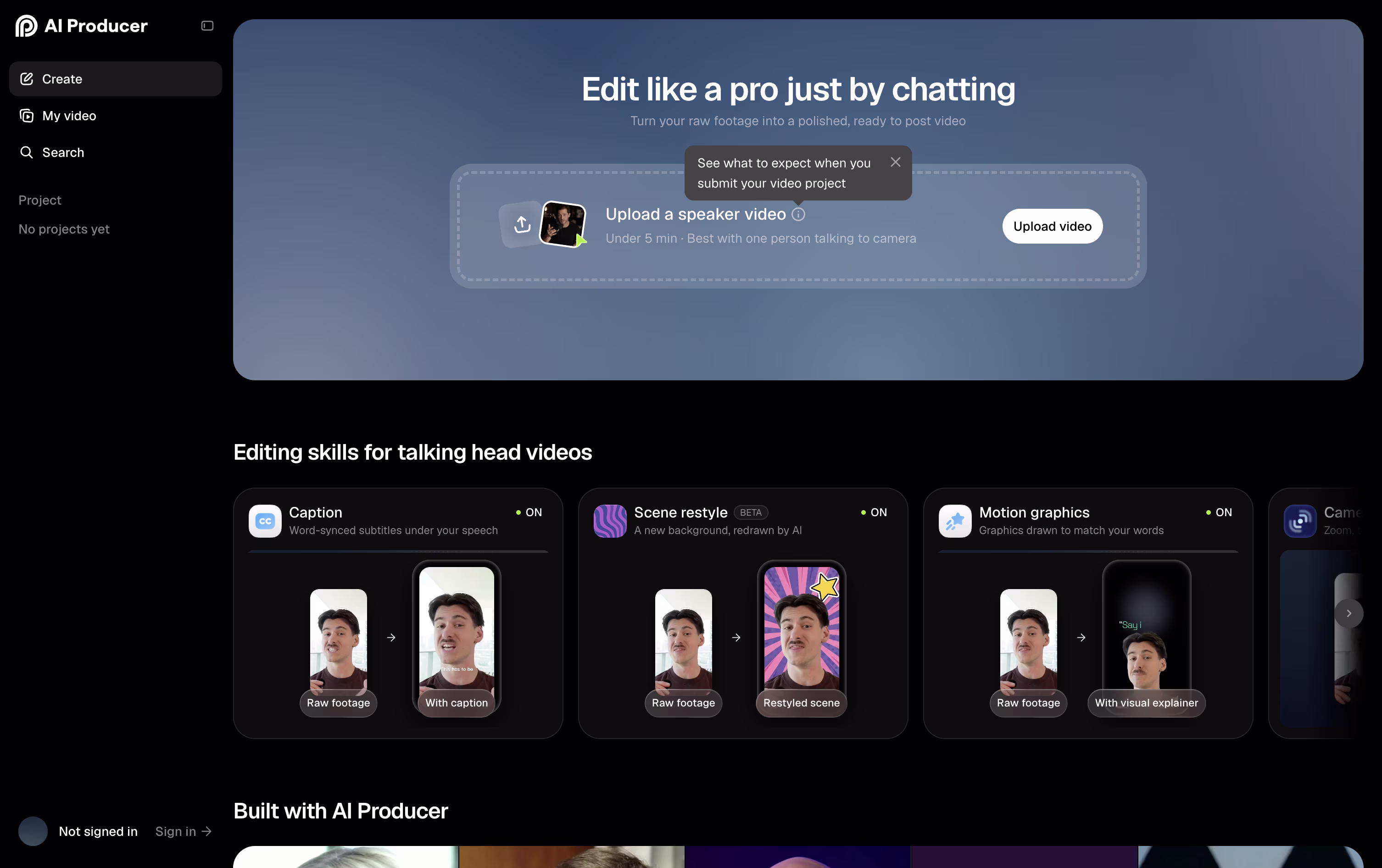Dismiss the tooltip with the X icon
1382x868 pixels.
[x=895, y=162]
